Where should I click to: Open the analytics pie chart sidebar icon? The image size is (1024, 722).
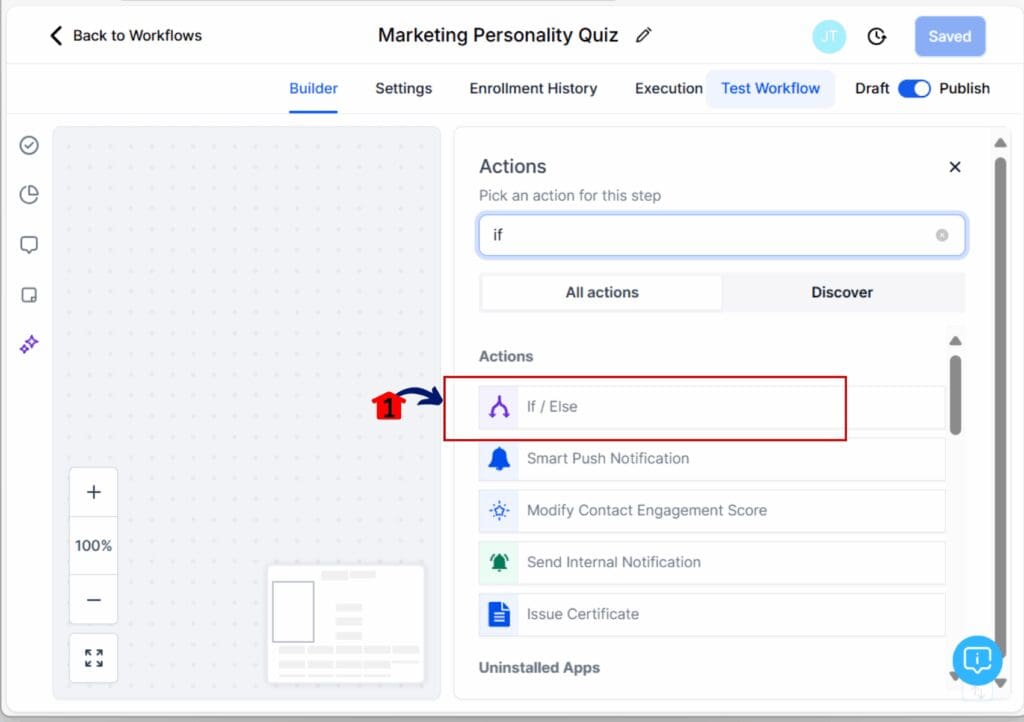click(x=29, y=194)
